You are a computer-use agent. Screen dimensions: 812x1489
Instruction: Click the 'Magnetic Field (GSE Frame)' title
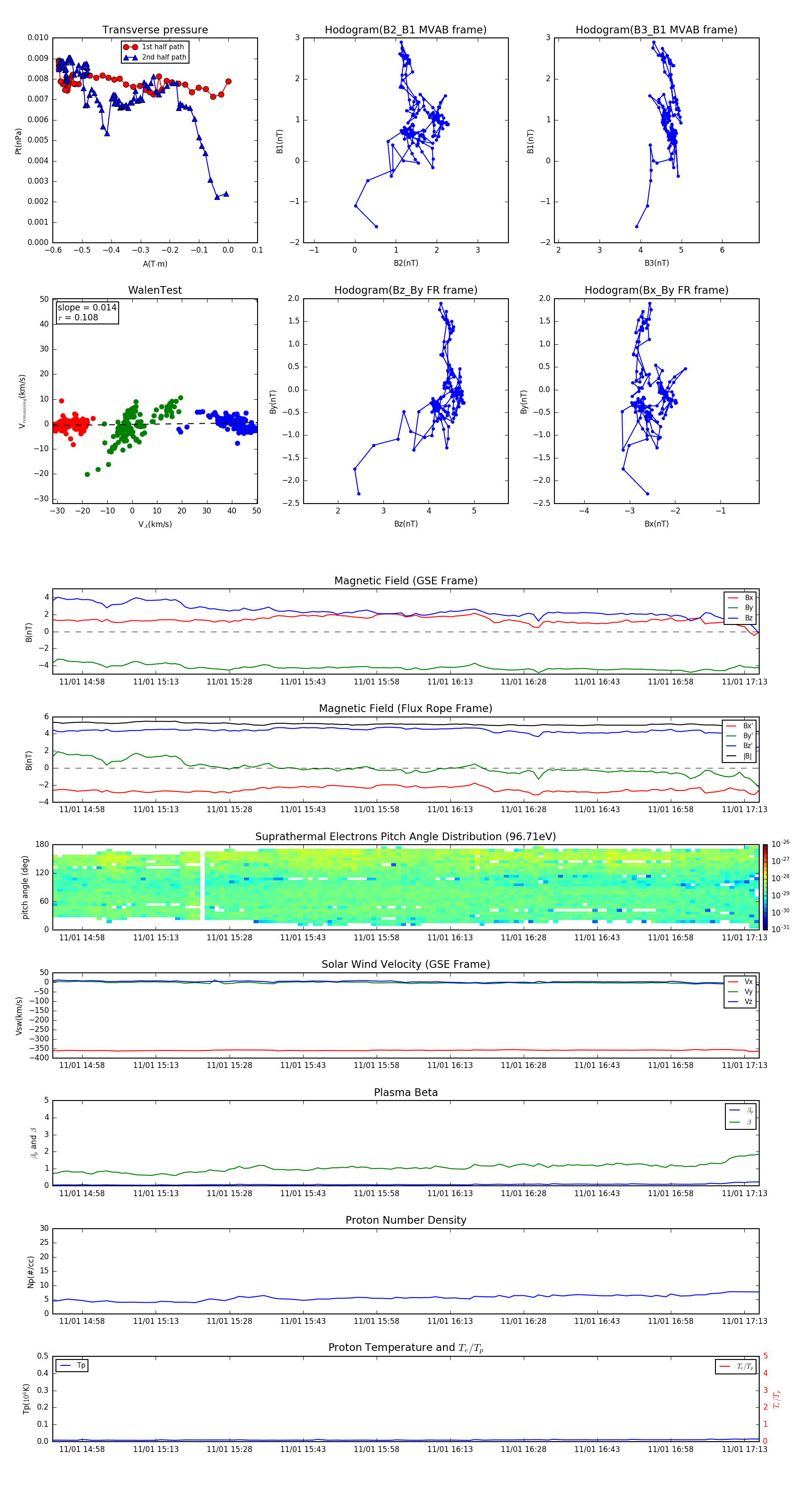coord(406,581)
